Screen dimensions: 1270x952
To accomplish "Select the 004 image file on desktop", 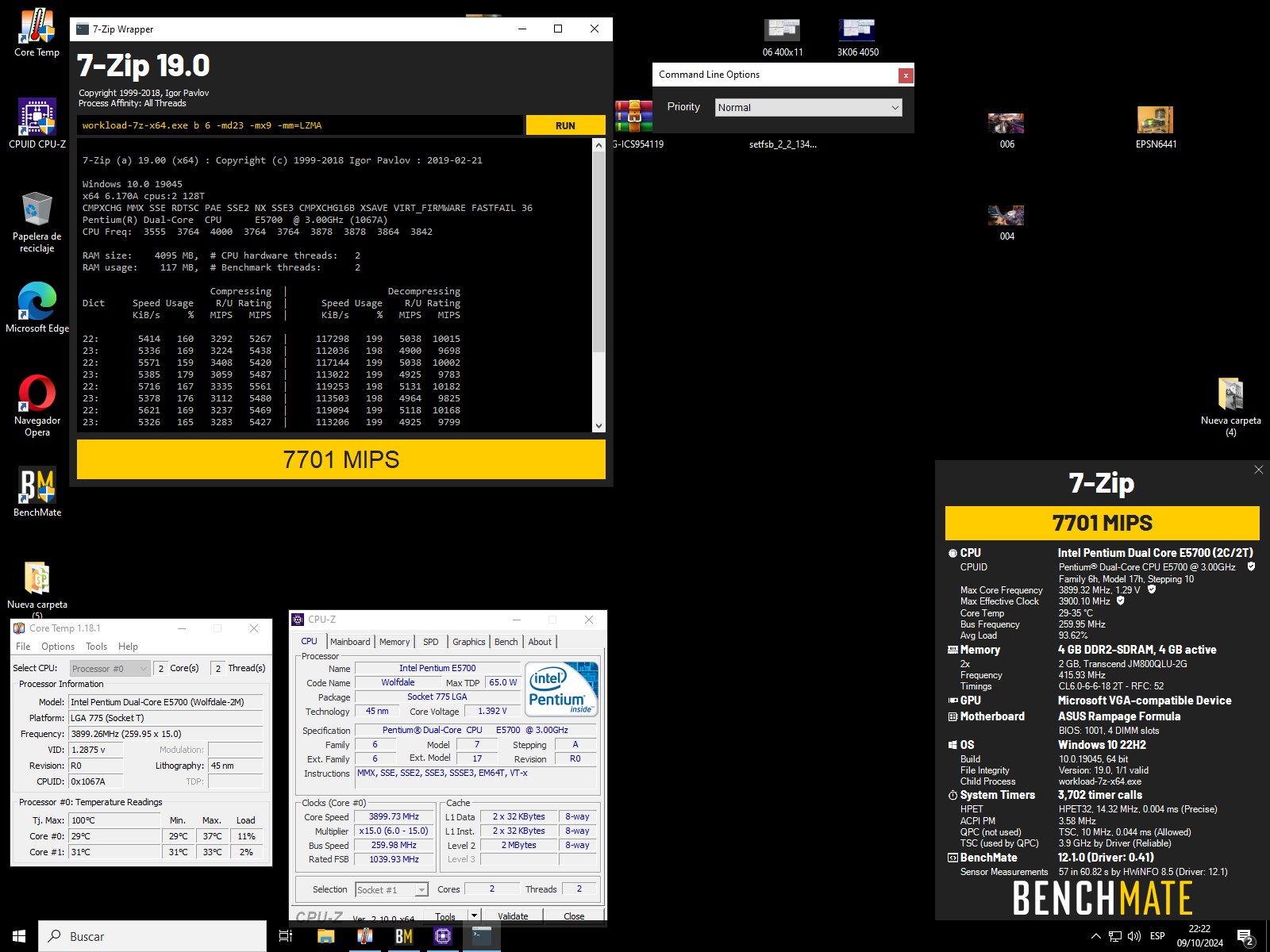I will click(x=1006, y=223).
